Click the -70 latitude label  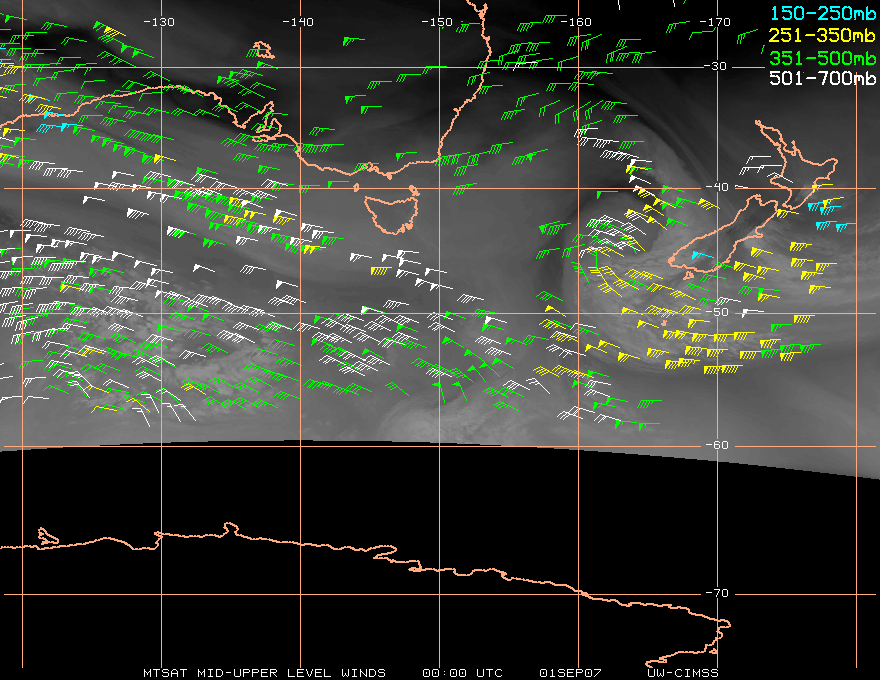(717, 593)
